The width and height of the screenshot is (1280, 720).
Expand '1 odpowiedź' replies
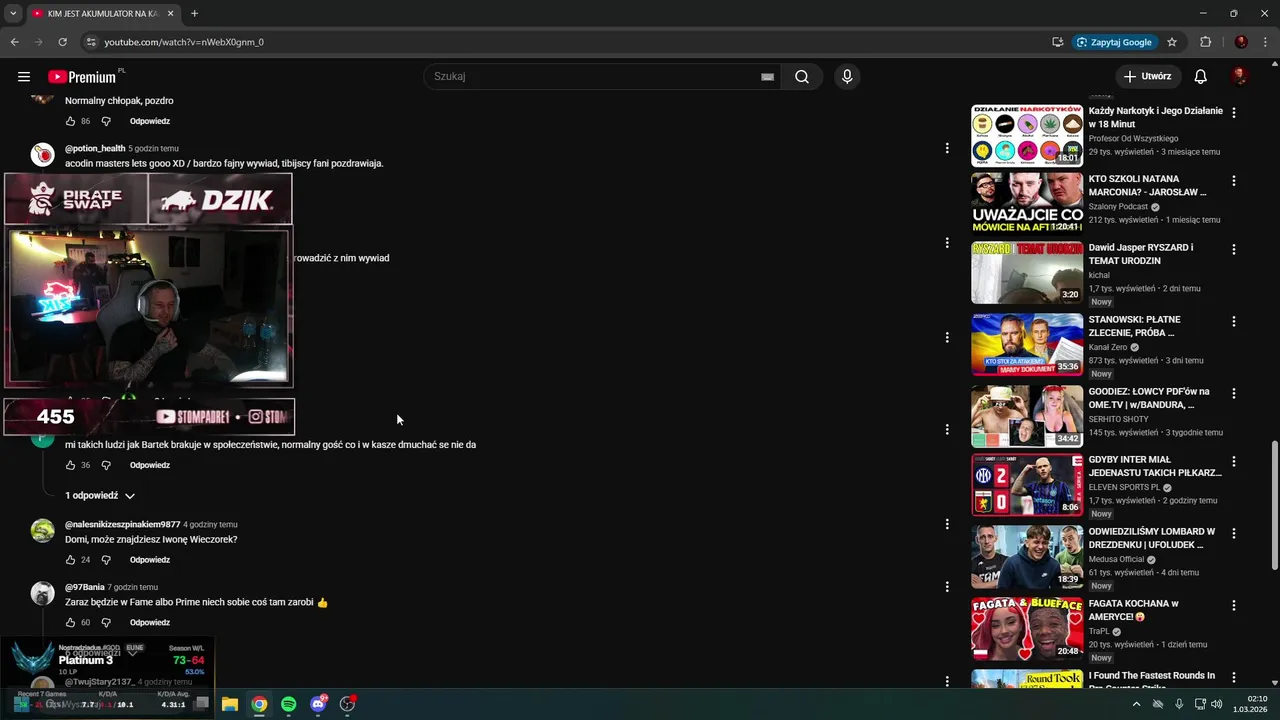pyautogui.click(x=100, y=496)
